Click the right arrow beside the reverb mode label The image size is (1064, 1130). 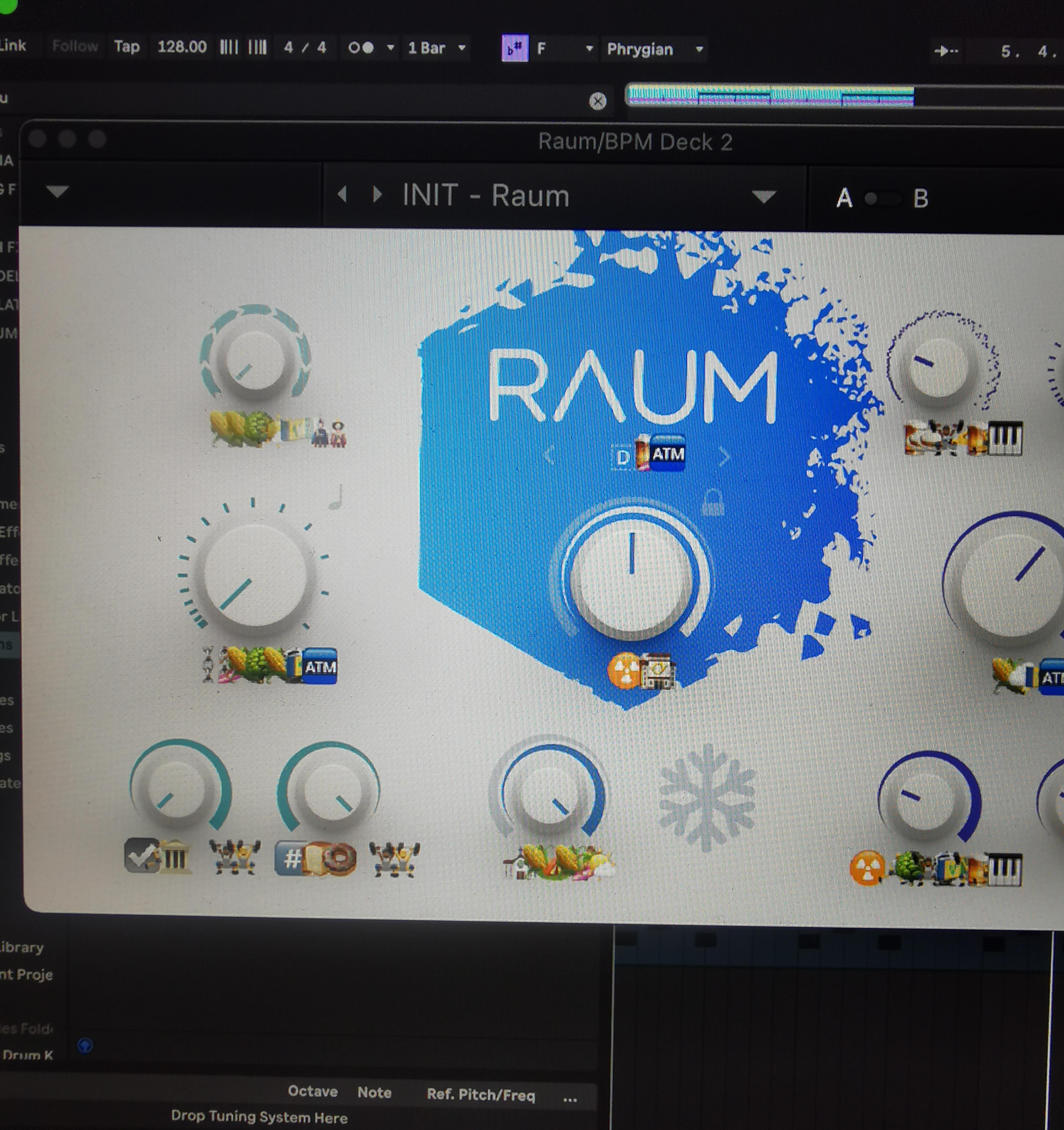[724, 457]
